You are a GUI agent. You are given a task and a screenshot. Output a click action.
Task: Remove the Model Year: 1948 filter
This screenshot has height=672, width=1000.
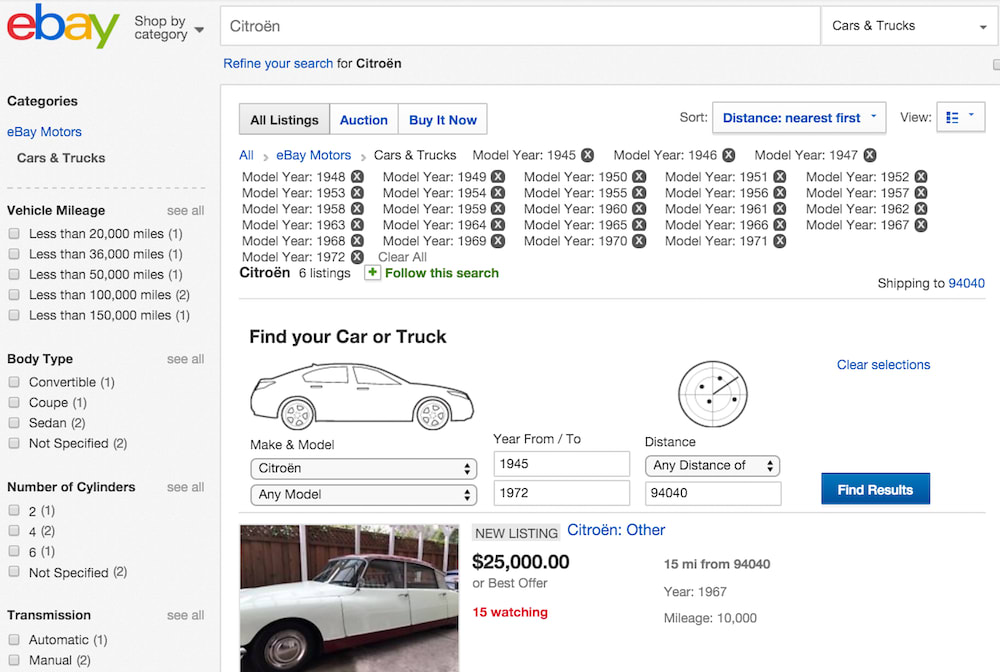[x=357, y=177]
